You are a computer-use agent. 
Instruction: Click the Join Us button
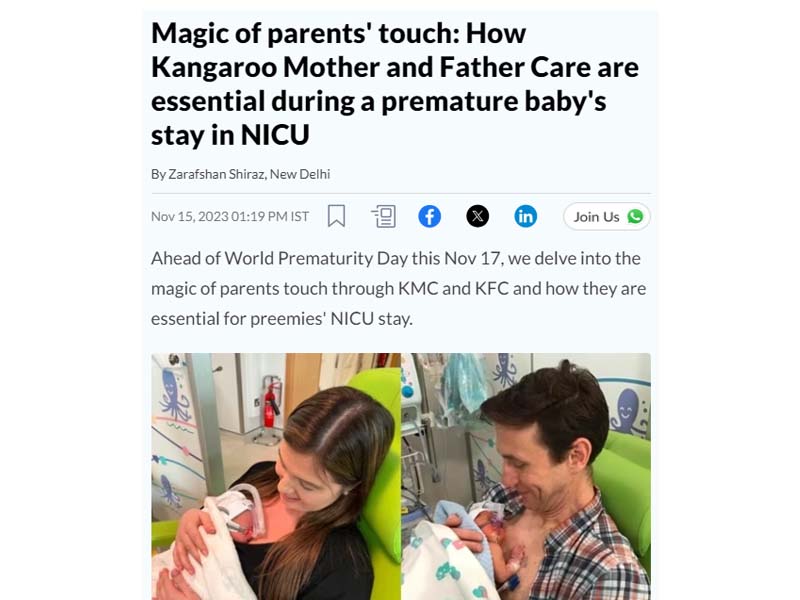(x=607, y=216)
